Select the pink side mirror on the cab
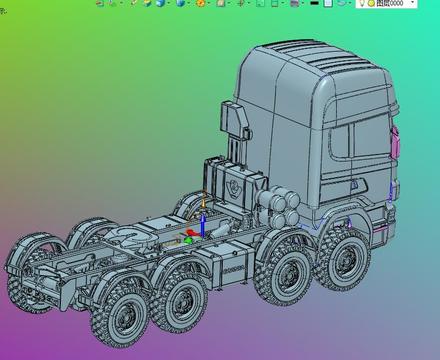 [x=395, y=143]
